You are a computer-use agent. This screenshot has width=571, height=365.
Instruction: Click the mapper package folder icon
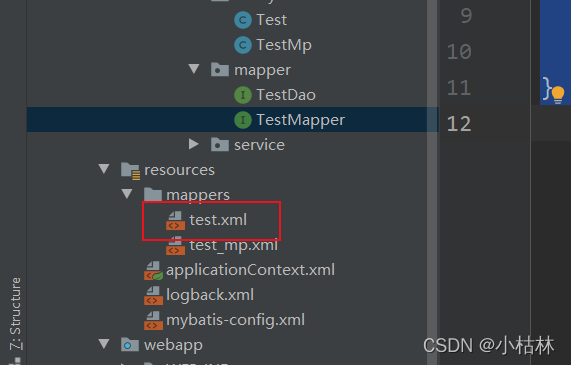pos(220,70)
